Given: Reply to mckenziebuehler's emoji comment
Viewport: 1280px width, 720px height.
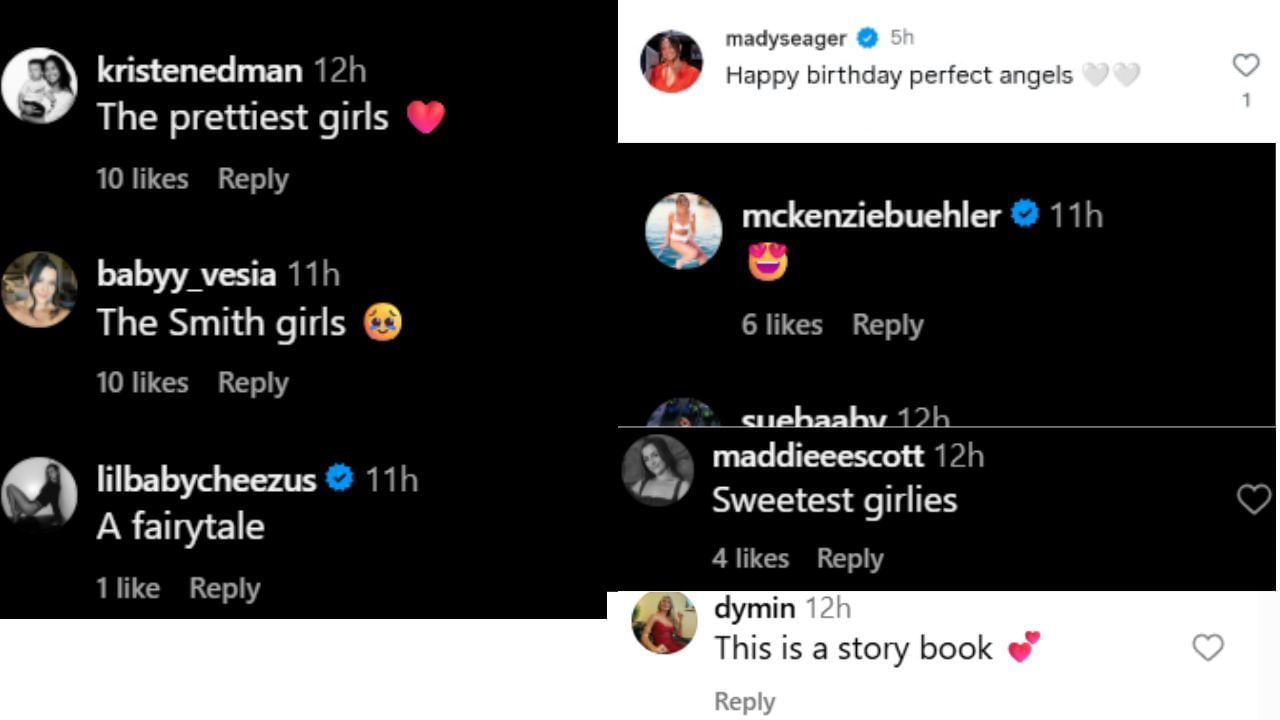Looking at the screenshot, I should pyautogui.click(x=887, y=325).
